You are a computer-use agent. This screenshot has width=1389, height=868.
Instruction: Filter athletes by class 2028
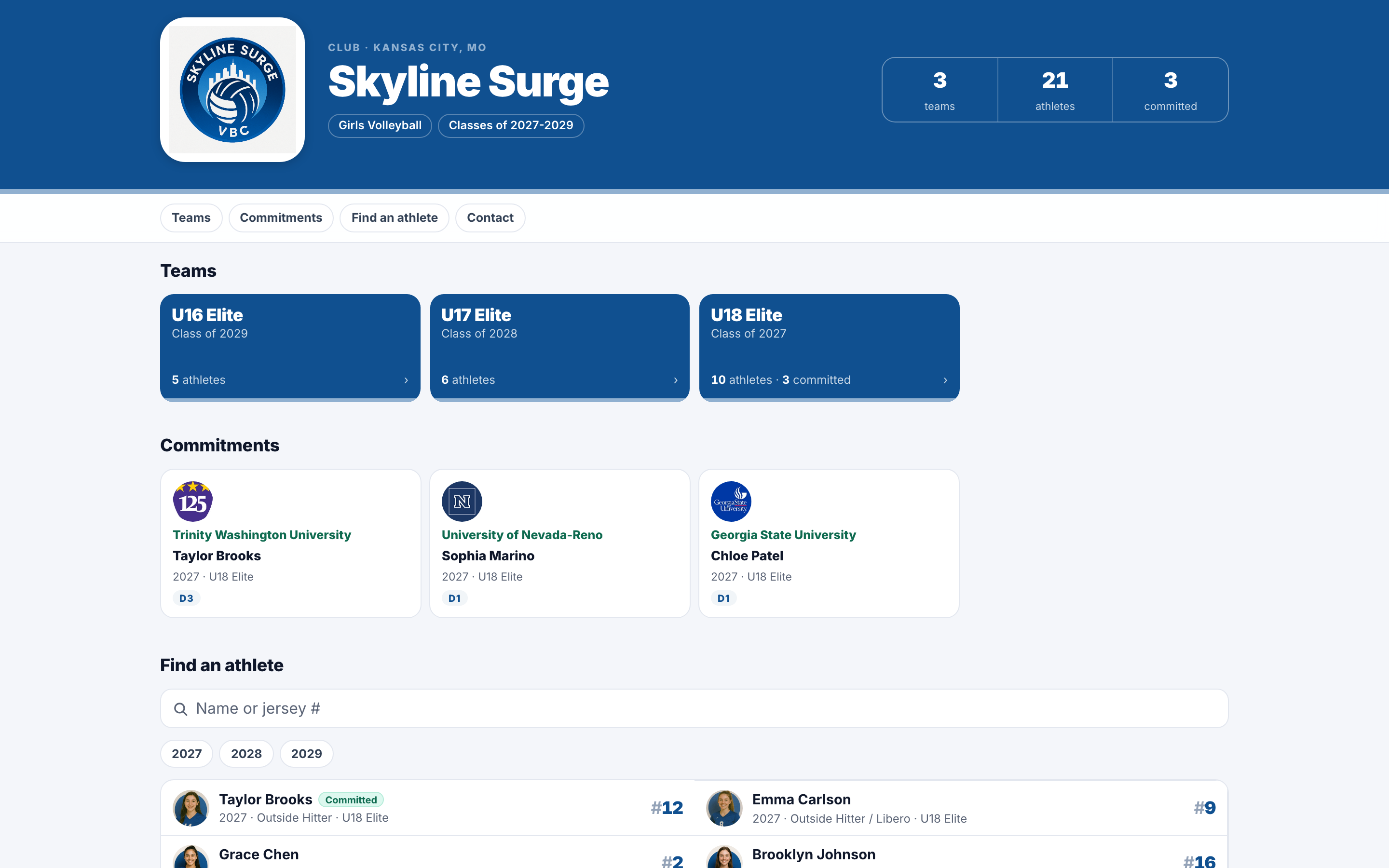click(x=246, y=753)
